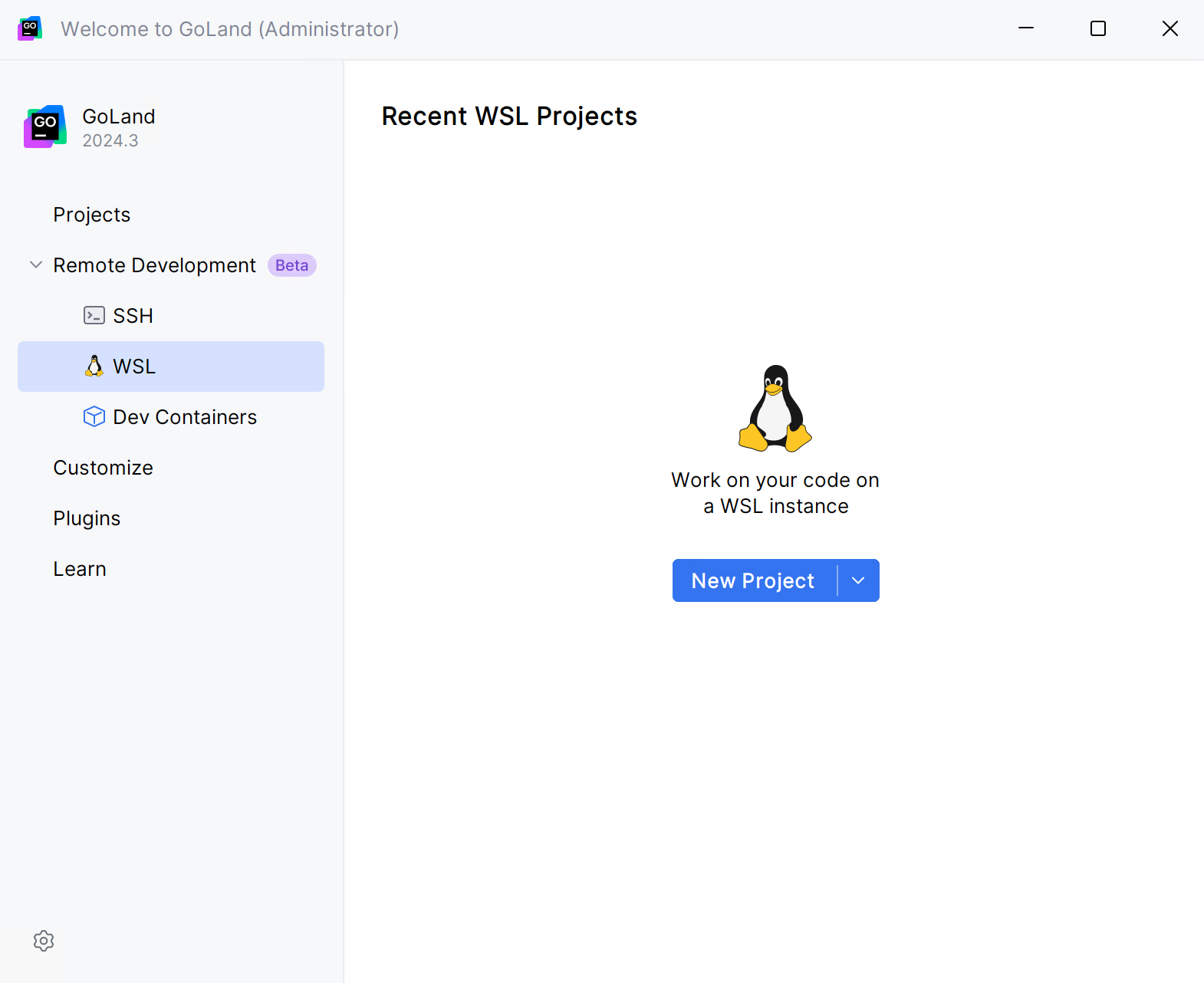Minimize the Welcome to GoLand window

(x=1026, y=28)
